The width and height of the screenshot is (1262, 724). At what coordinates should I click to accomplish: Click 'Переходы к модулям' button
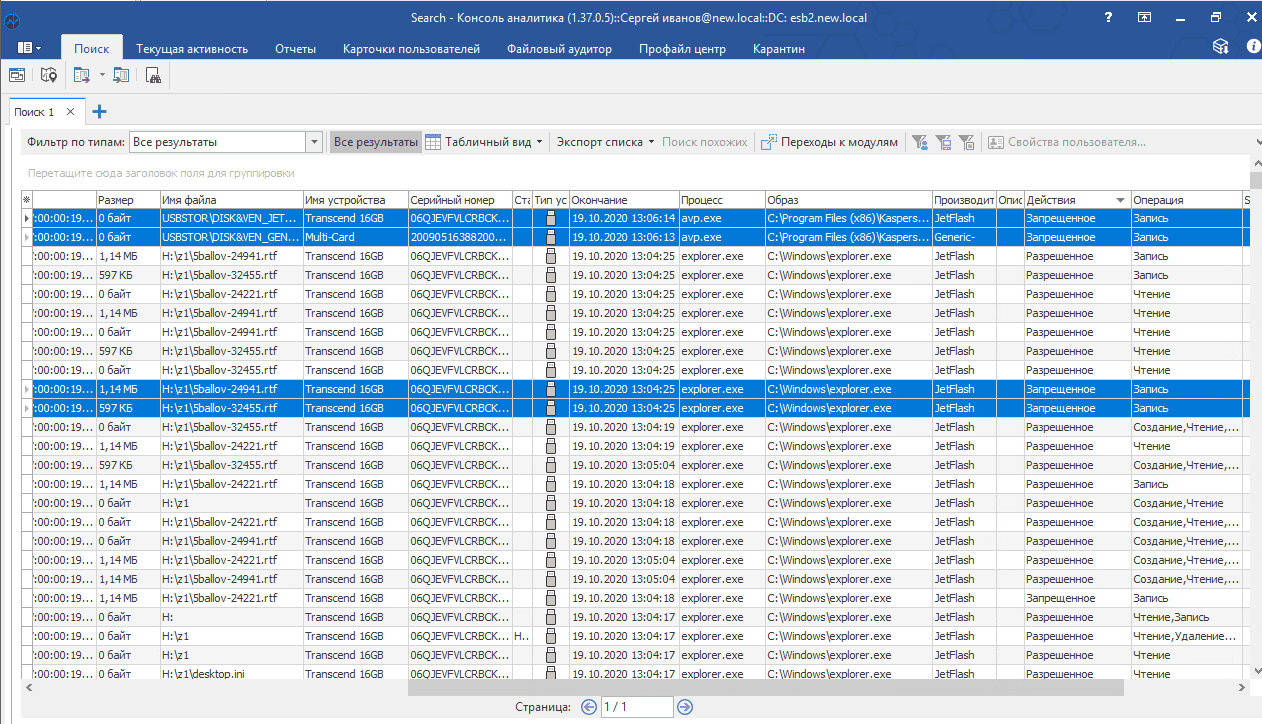coord(830,142)
